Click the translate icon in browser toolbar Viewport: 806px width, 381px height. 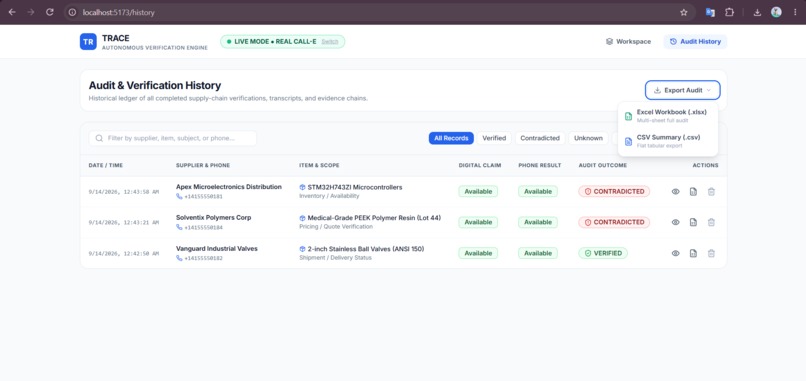tap(710, 12)
